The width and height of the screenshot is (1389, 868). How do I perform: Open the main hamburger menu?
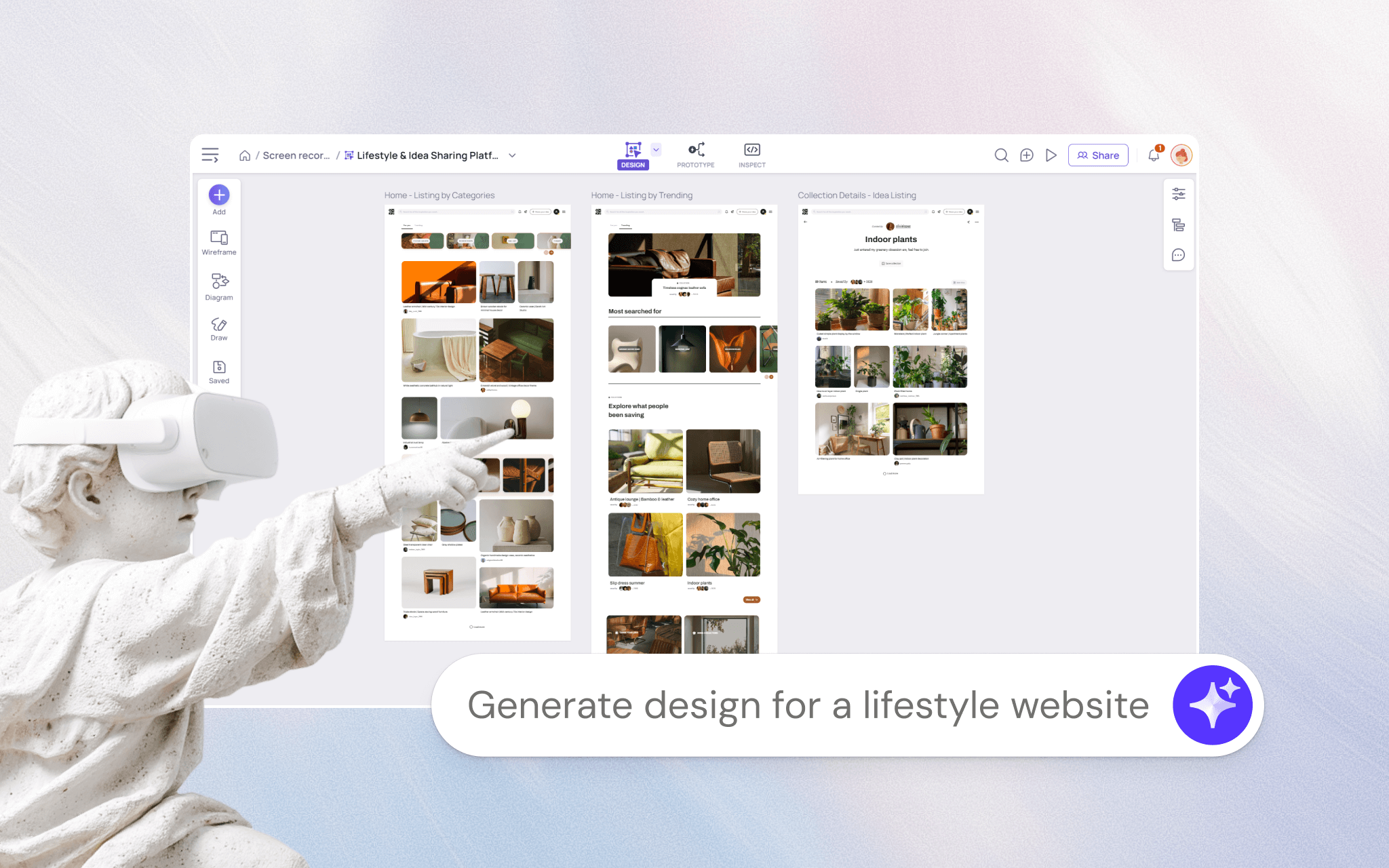210,155
